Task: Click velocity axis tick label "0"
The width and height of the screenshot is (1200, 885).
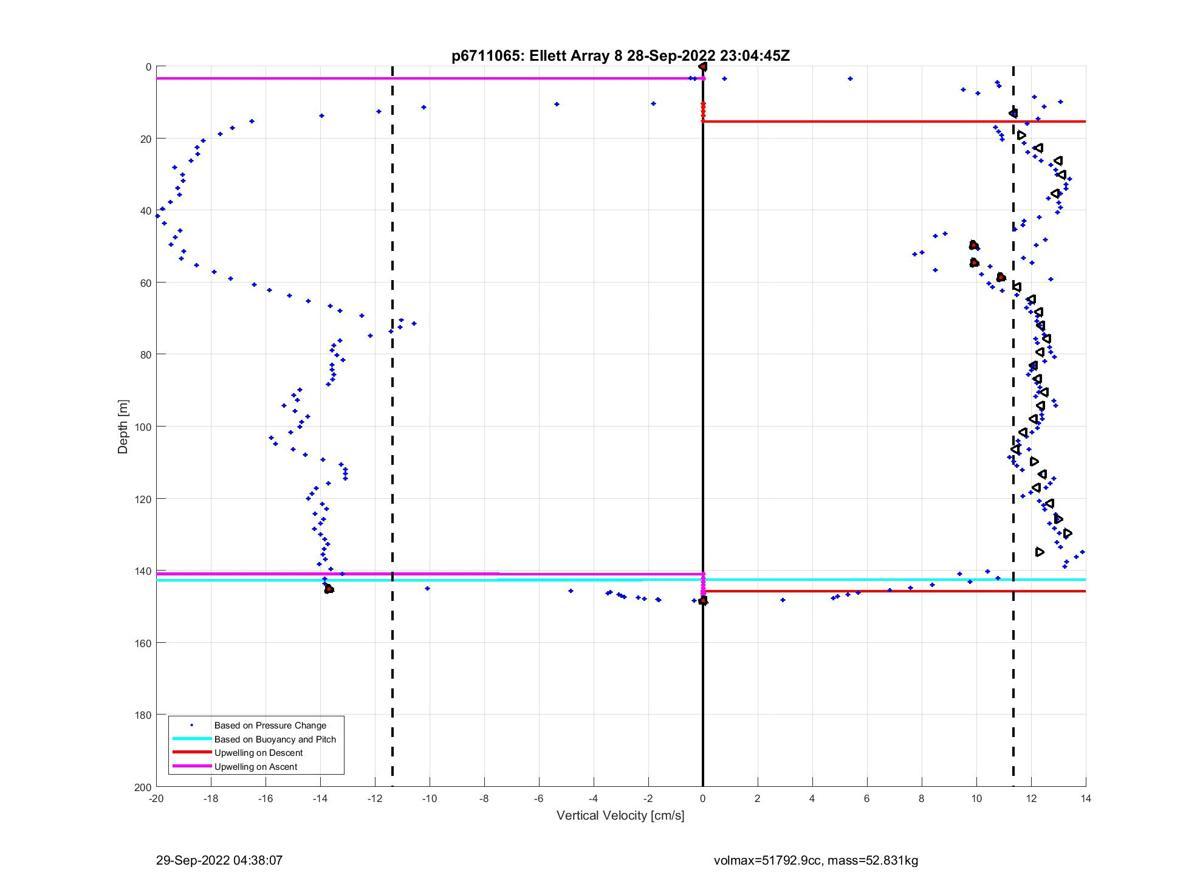Action: (x=703, y=798)
